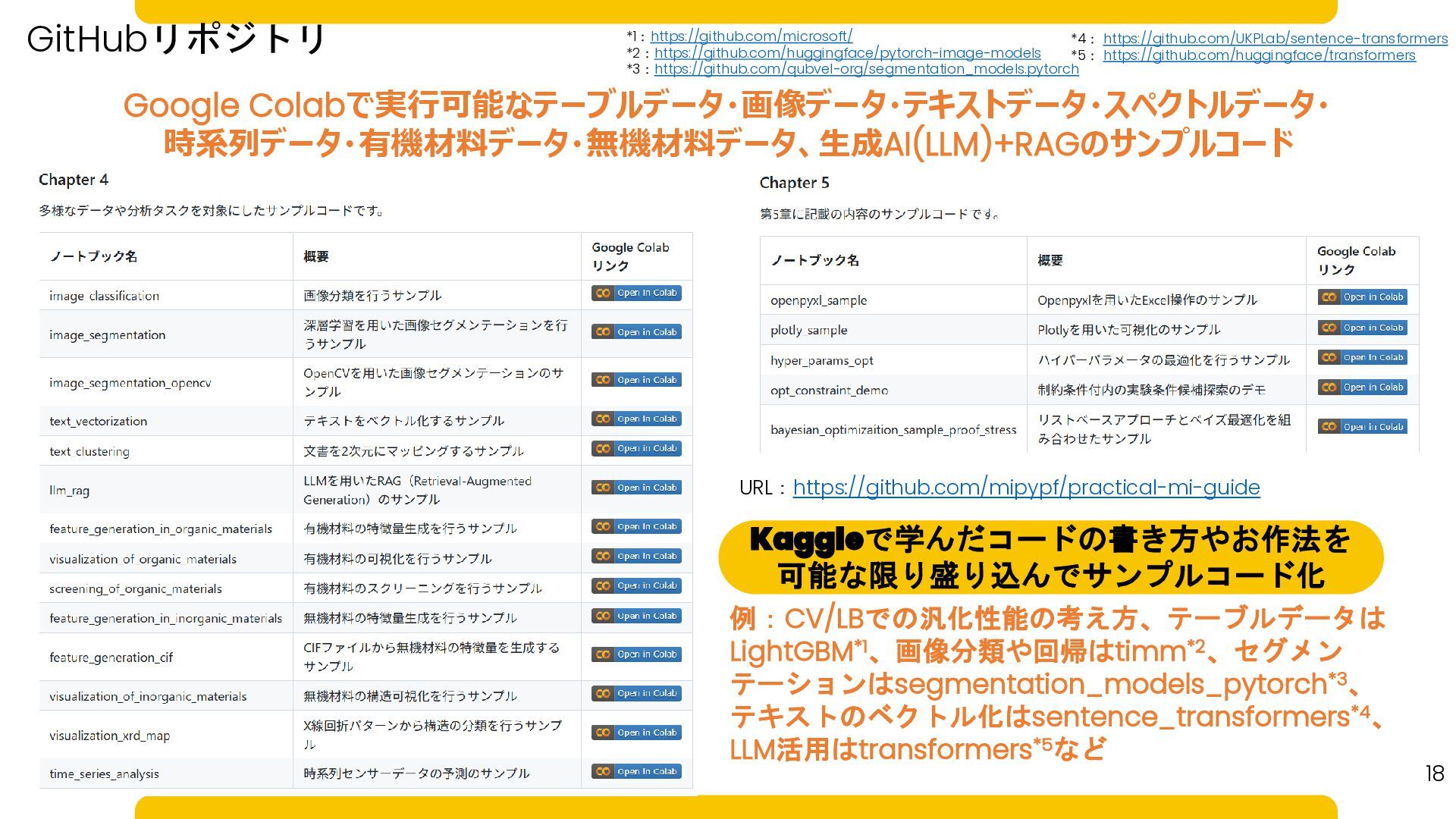
Task: Click the text_vectorization notebook name
Action: [98, 421]
